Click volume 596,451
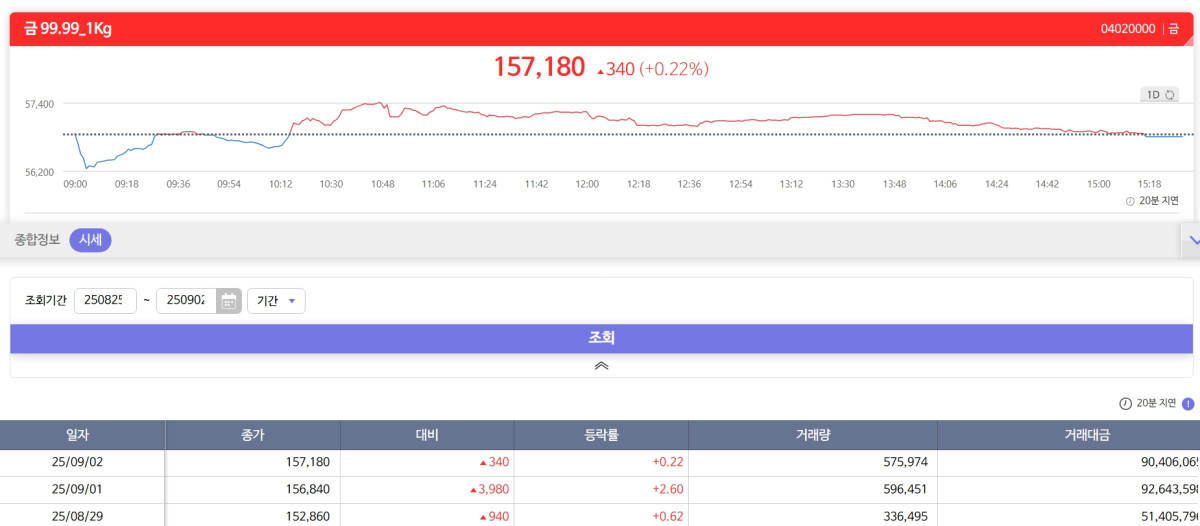The image size is (1200, 526). [x=905, y=489]
